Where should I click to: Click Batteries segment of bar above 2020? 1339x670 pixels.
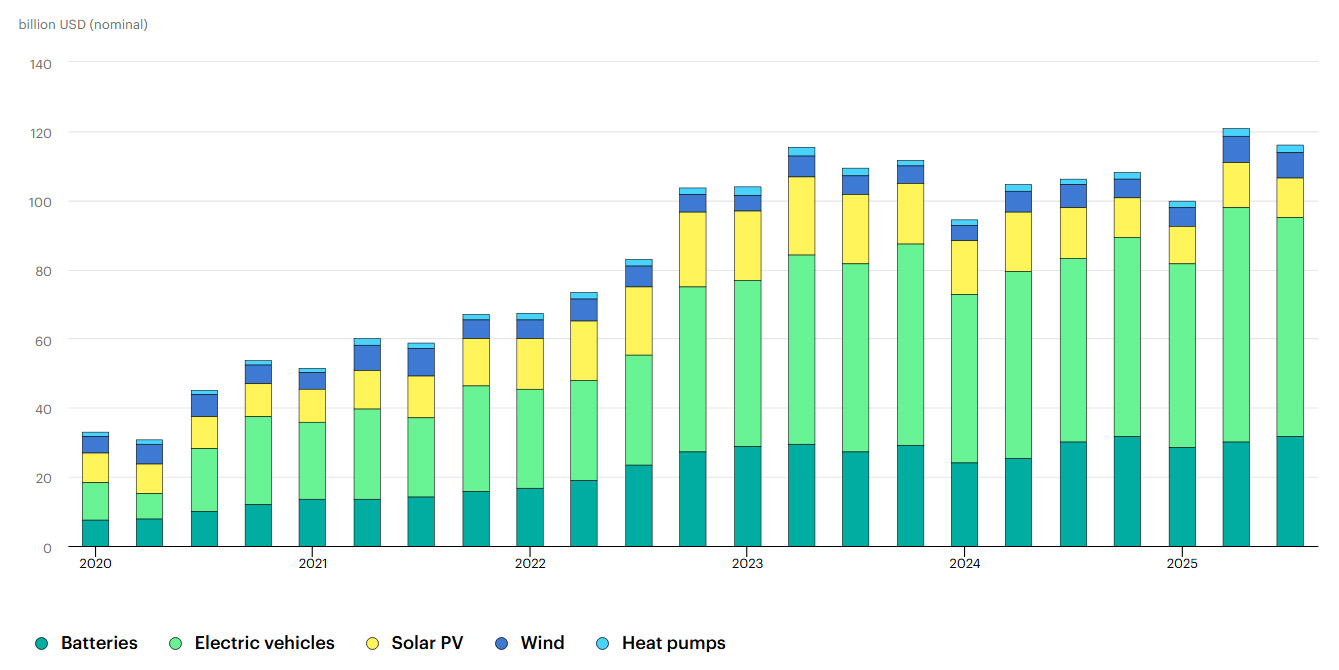pyautogui.click(x=95, y=533)
